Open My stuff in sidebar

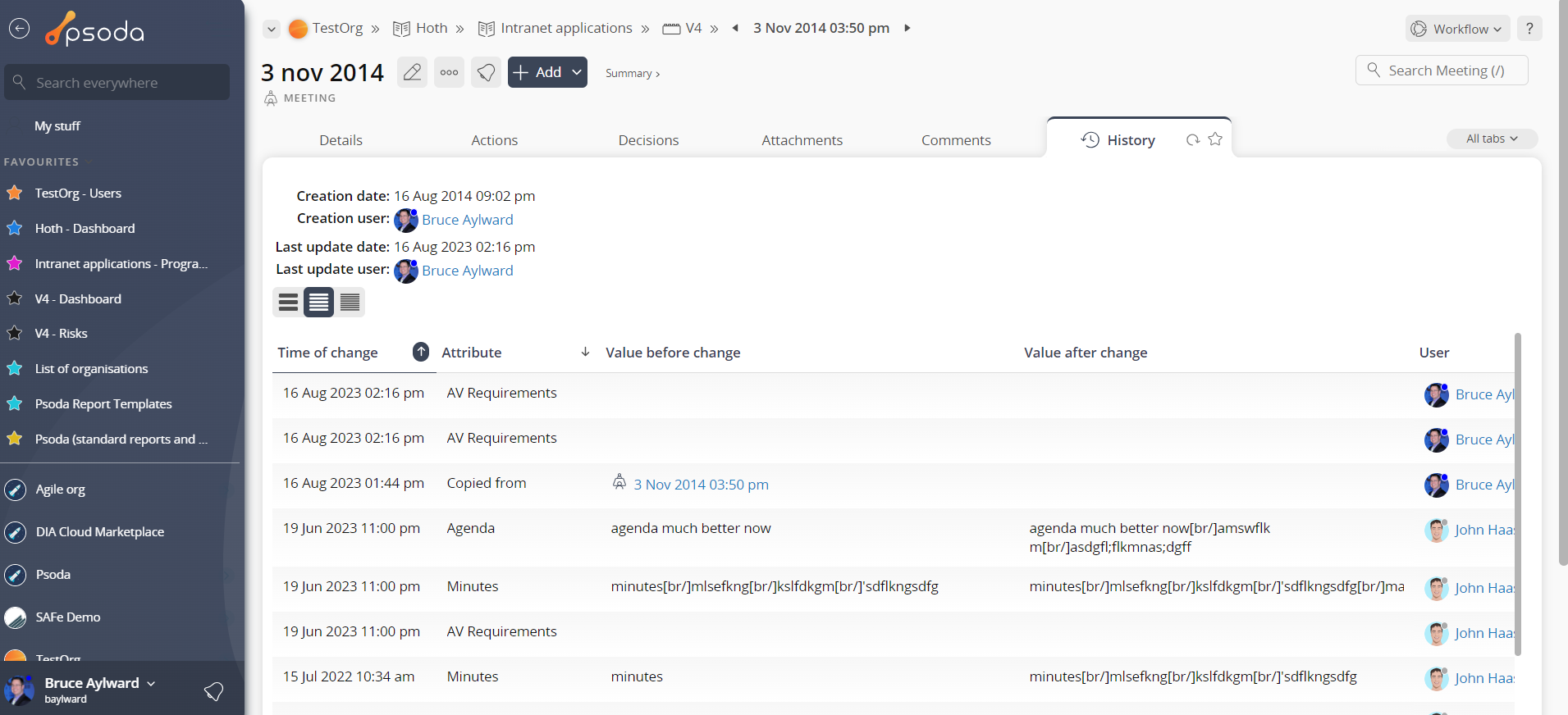point(57,125)
